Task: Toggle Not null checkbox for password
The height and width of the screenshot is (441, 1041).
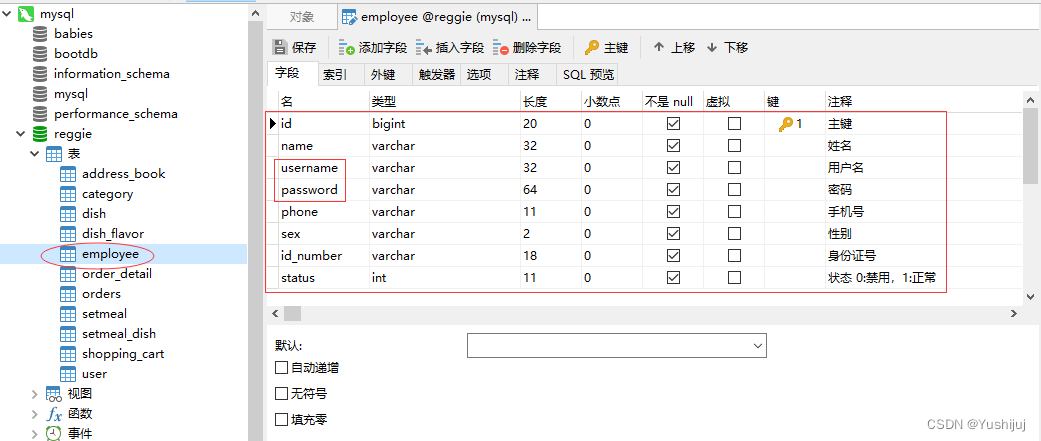Action: click(x=673, y=190)
